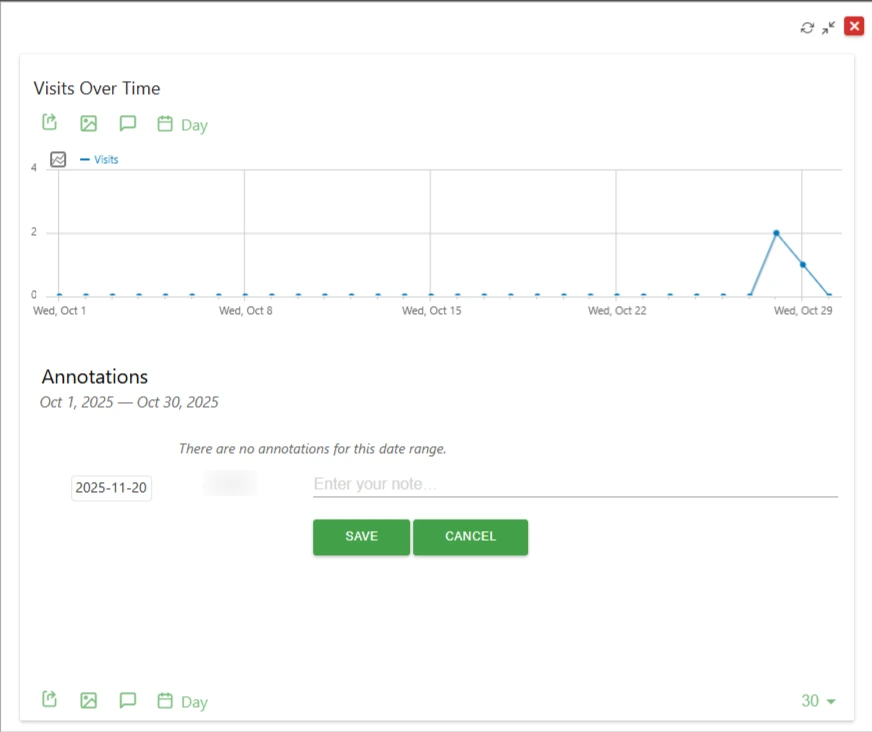Open the chart metrics picker icon
872x732 pixels.
[58, 159]
